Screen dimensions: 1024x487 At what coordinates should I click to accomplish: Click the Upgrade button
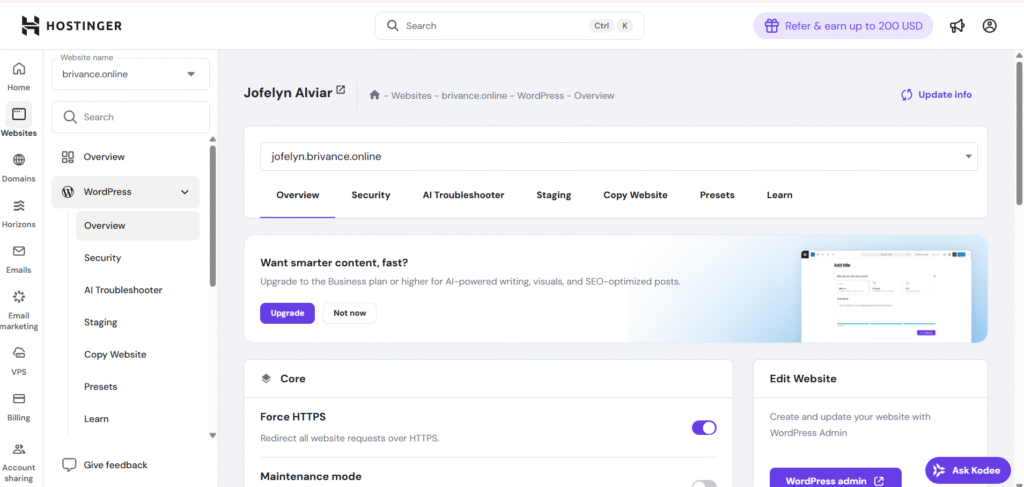pyautogui.click(x=287, y=313)
